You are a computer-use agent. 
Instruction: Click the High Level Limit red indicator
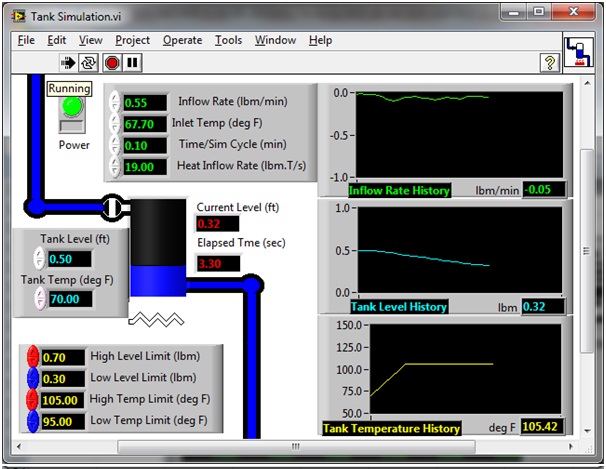tap(32, 357)
